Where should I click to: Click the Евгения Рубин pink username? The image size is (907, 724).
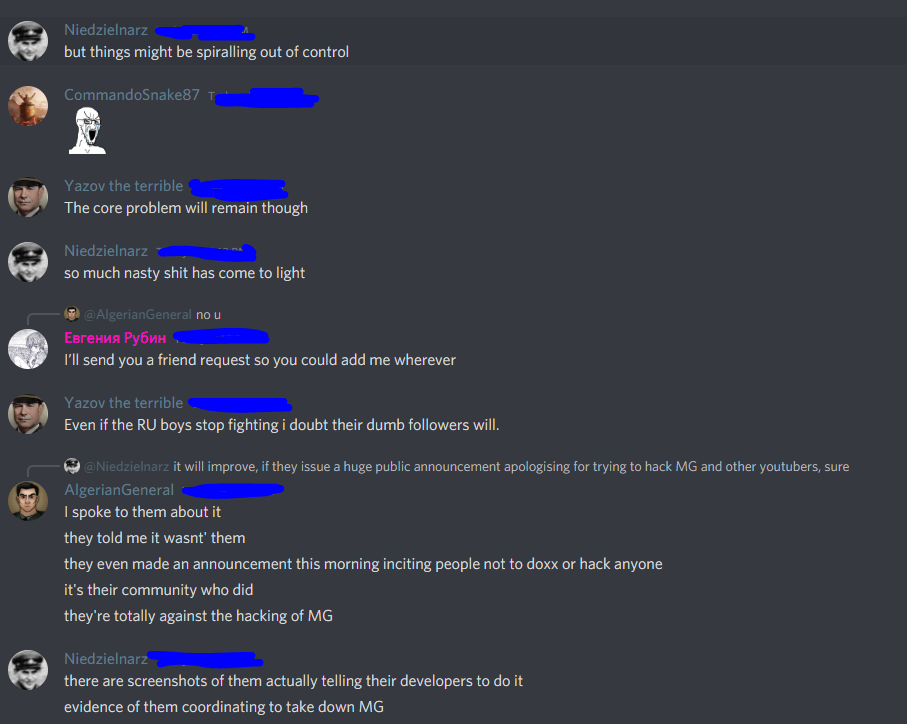(115, 338)
